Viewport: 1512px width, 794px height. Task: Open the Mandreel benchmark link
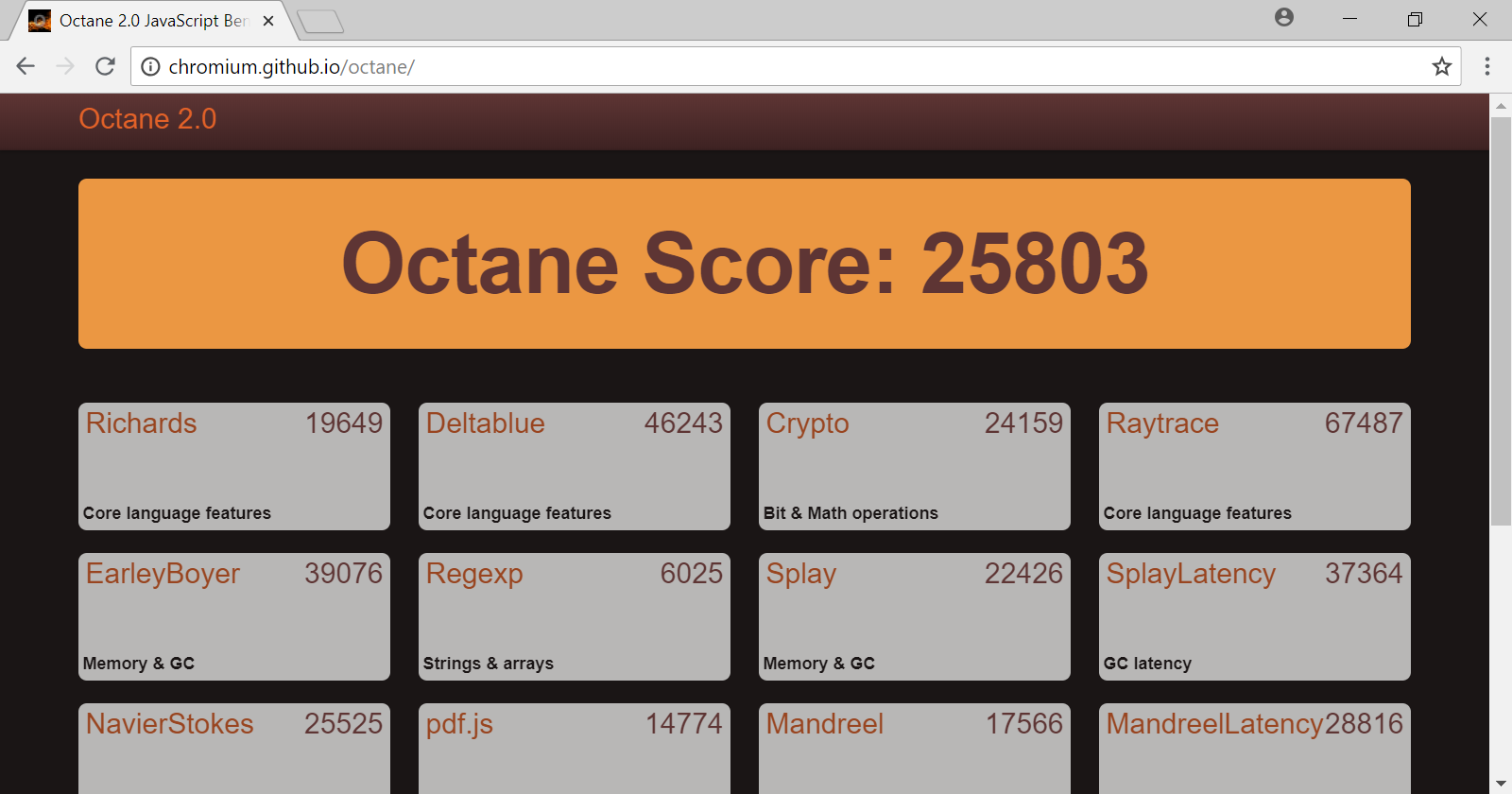click(x=825, y=724)
